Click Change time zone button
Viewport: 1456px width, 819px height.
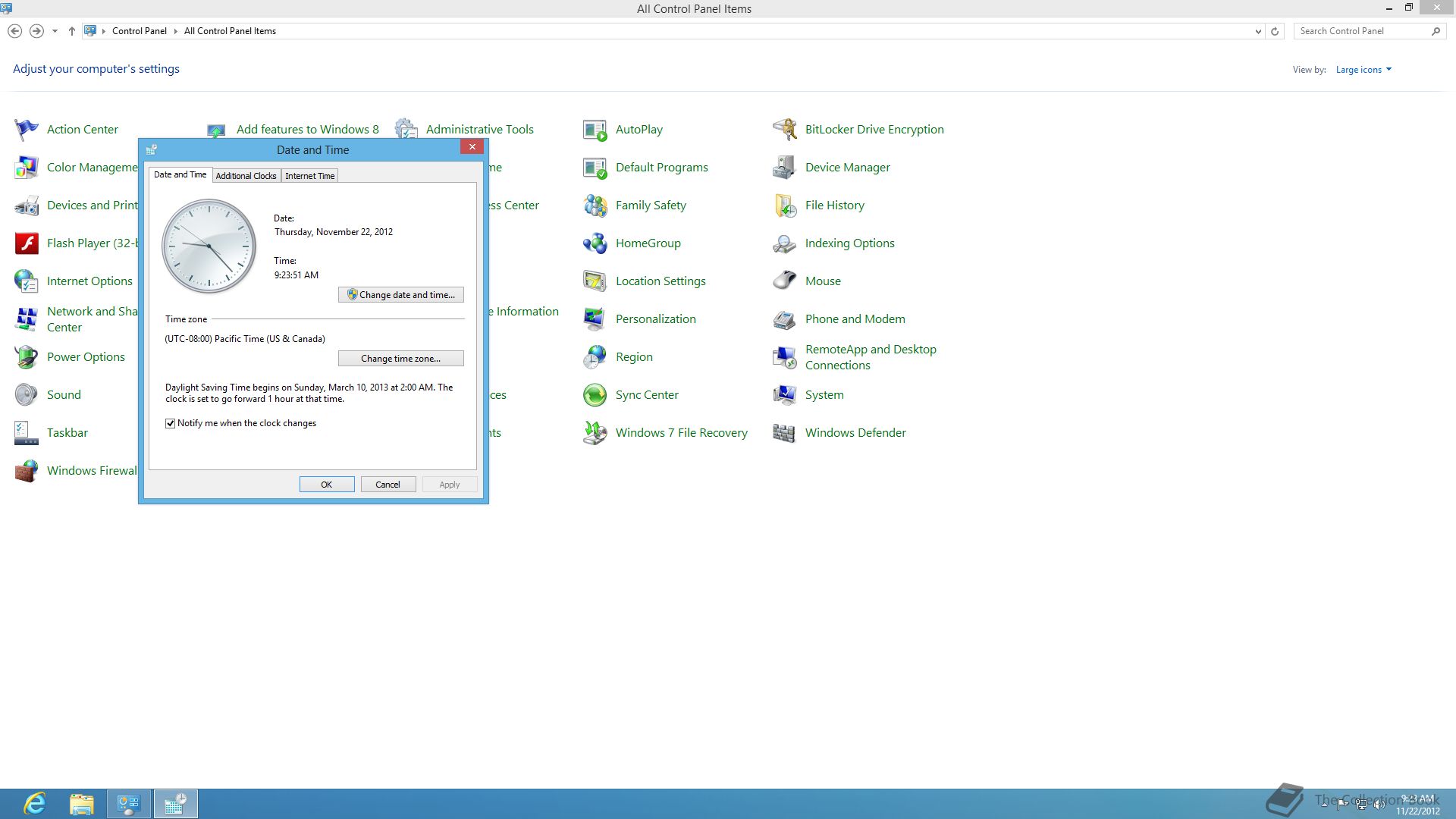point(401,359)
